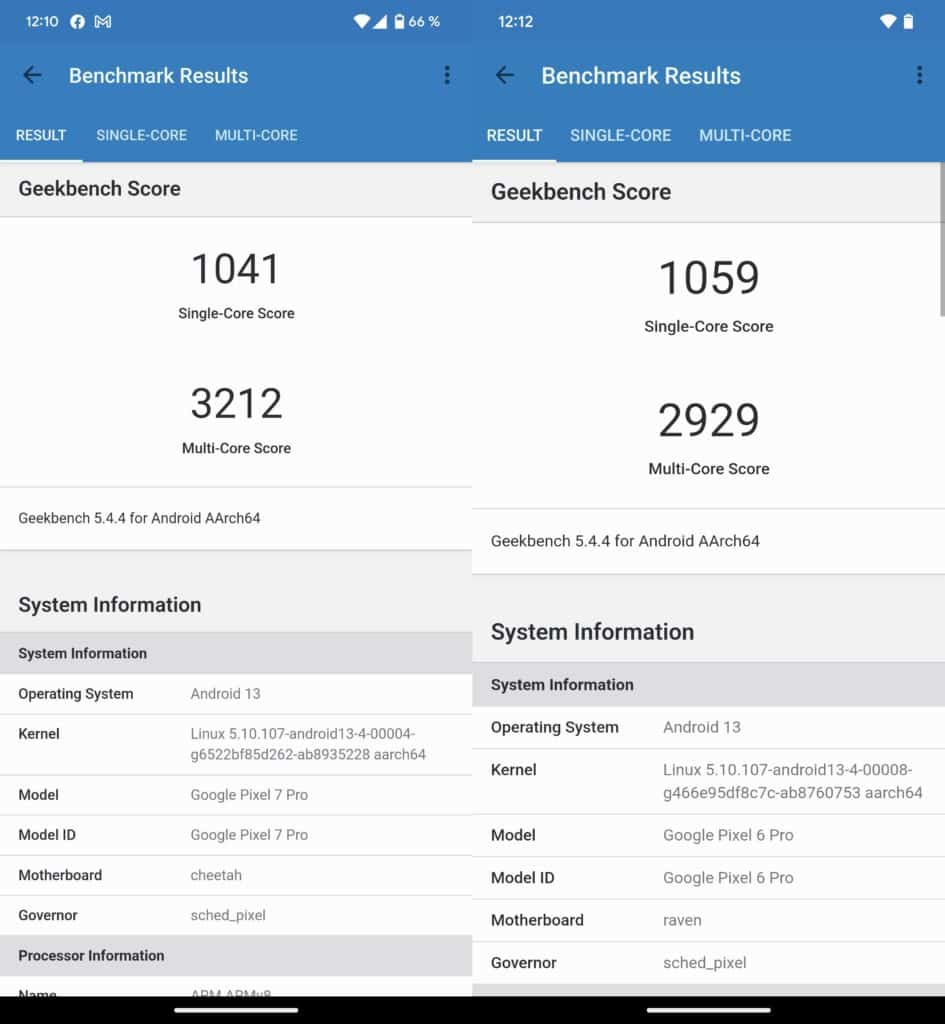Click the multi-core score 2929
The image size is (945, 1024).
click(709, 420)
